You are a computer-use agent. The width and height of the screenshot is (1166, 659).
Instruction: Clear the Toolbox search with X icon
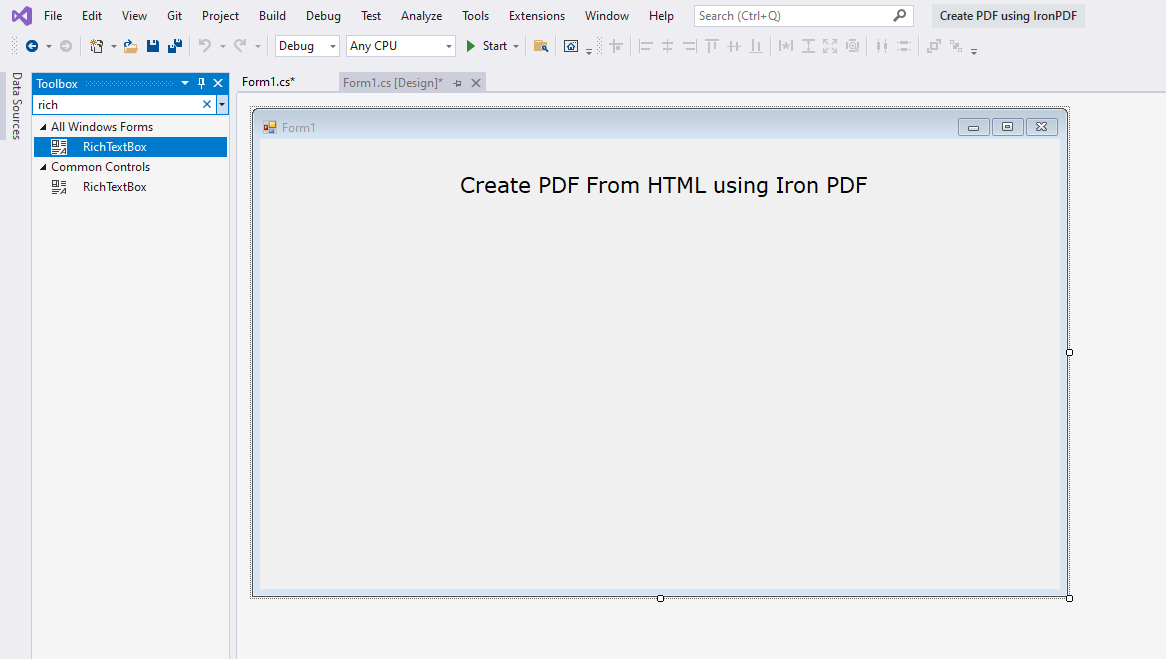click(207, 104)
